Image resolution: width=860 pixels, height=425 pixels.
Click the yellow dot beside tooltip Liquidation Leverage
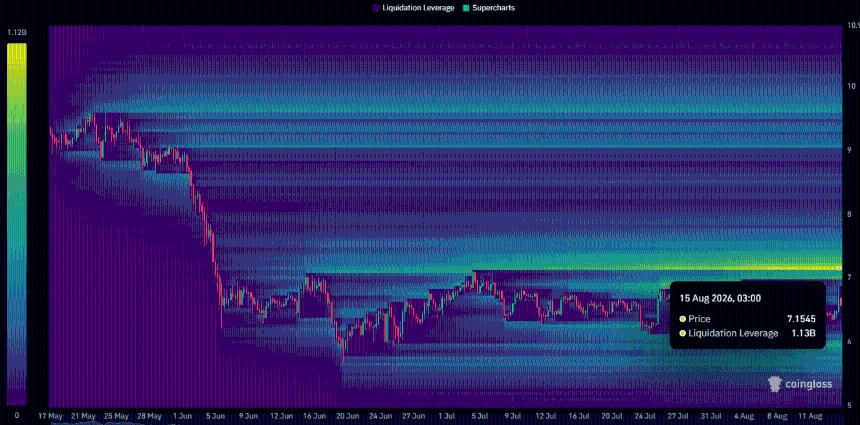point(682,333)
